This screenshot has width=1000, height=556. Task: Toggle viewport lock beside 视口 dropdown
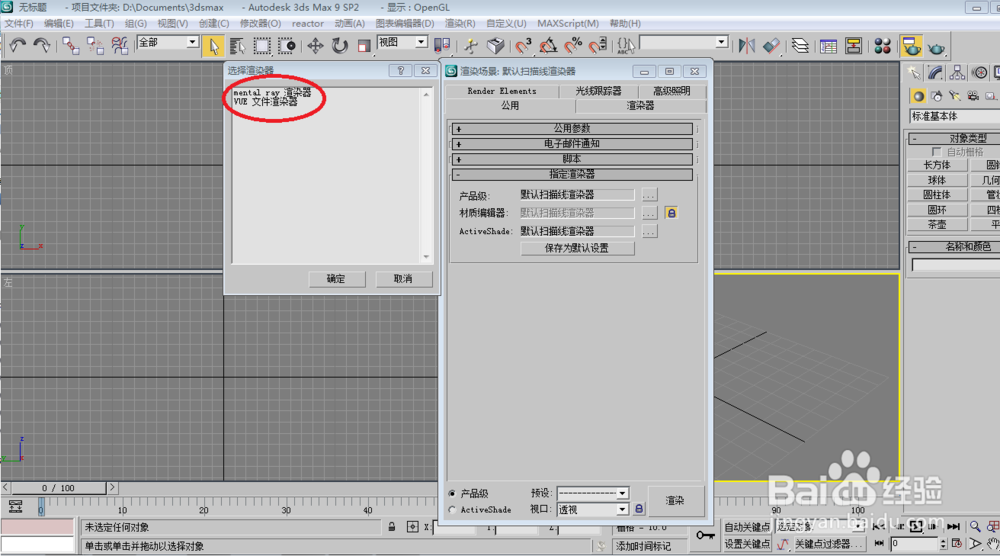click(638, 509)
